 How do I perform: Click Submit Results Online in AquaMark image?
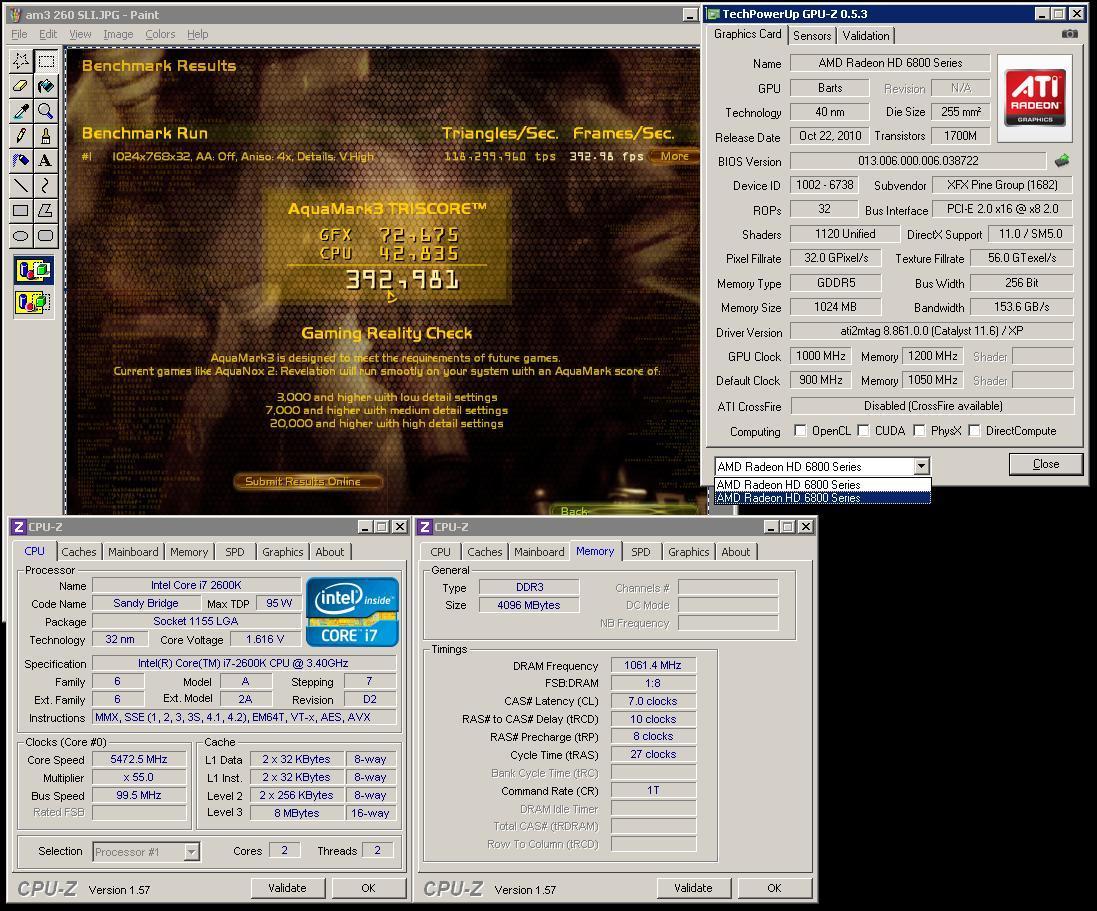click(308, 481)
